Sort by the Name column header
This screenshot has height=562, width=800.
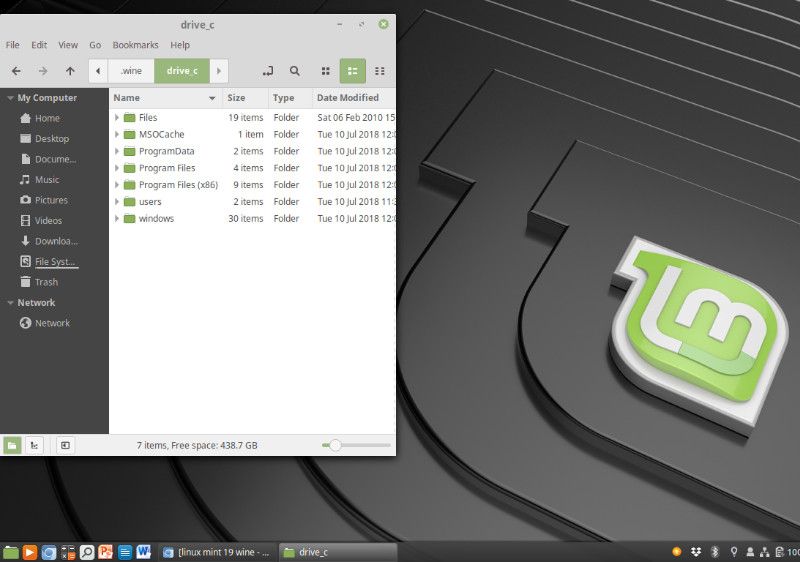point(165,98)
